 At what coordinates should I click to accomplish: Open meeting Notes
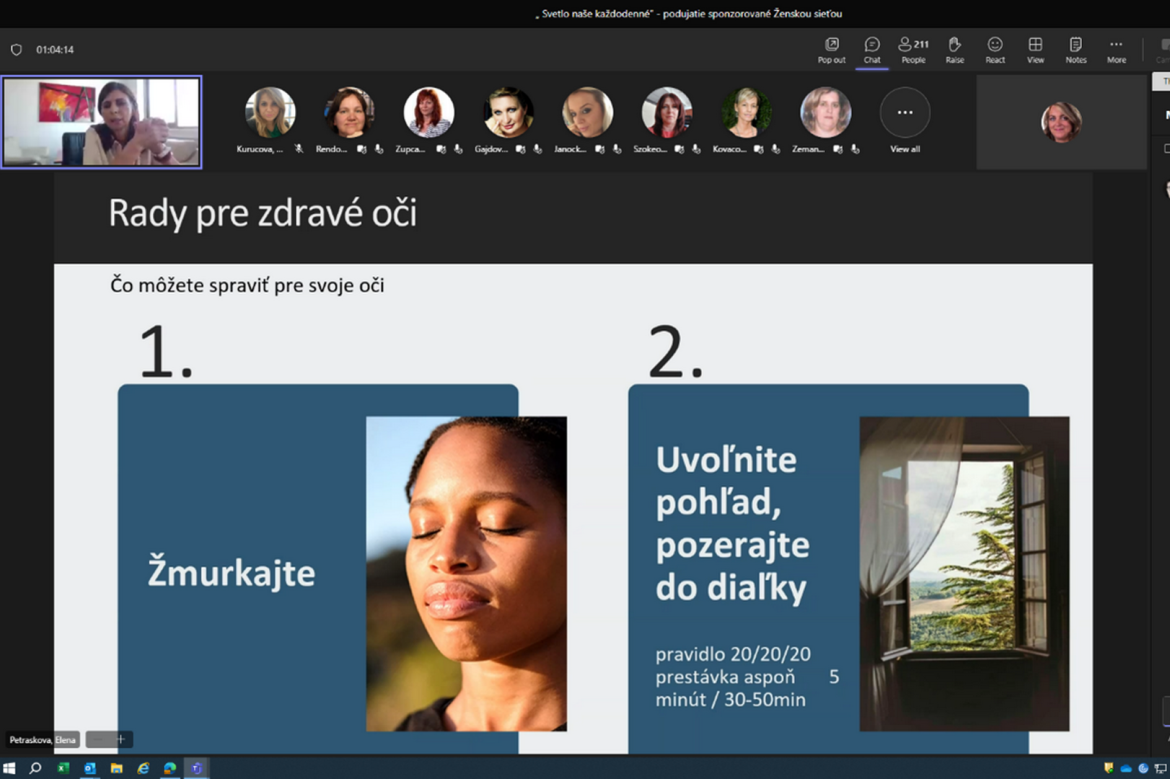tap(1075, 50)
